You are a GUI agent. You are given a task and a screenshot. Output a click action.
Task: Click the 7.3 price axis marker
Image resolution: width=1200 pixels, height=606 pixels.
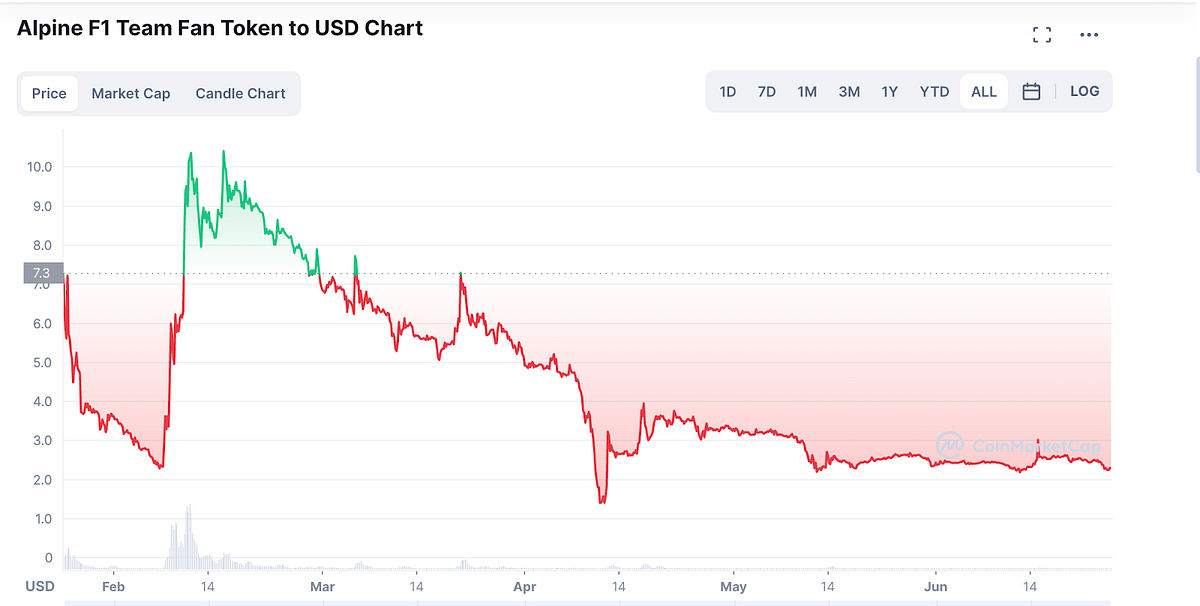pos(41,272)
